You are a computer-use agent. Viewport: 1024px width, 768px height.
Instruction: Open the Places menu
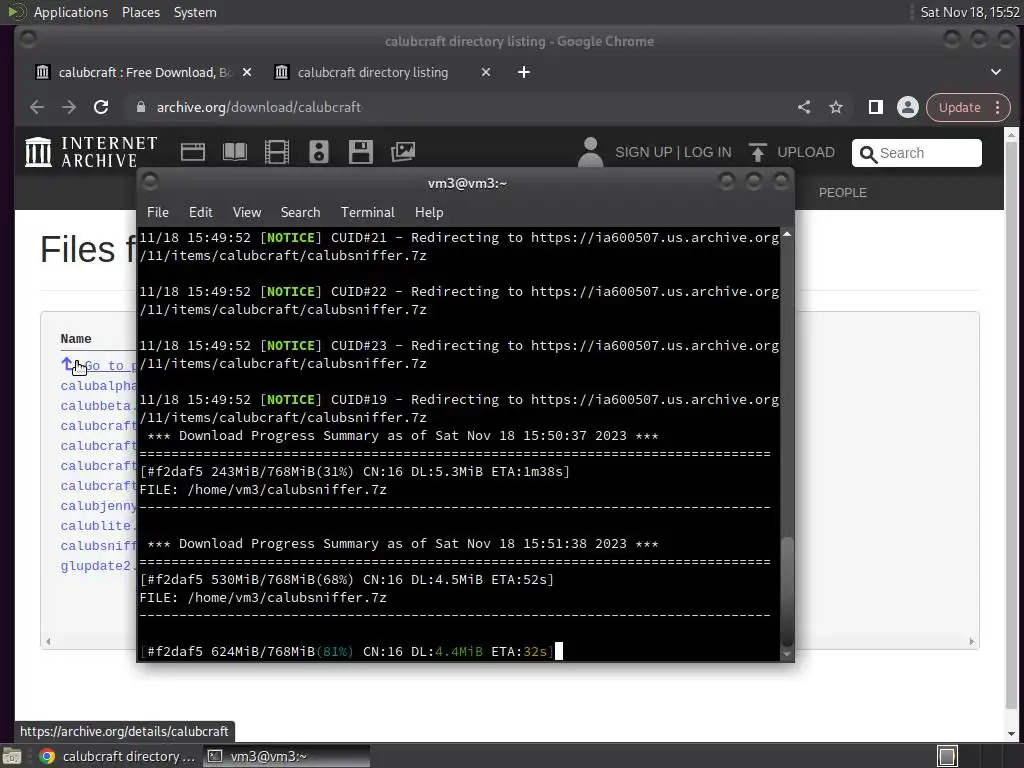[x=140, y=12]
